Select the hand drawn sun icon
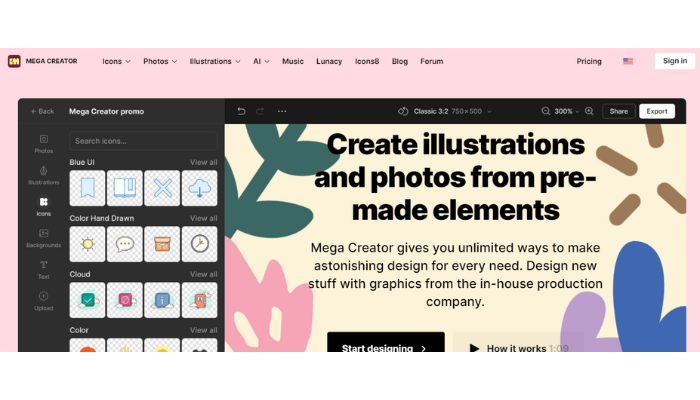 [88, 244]
